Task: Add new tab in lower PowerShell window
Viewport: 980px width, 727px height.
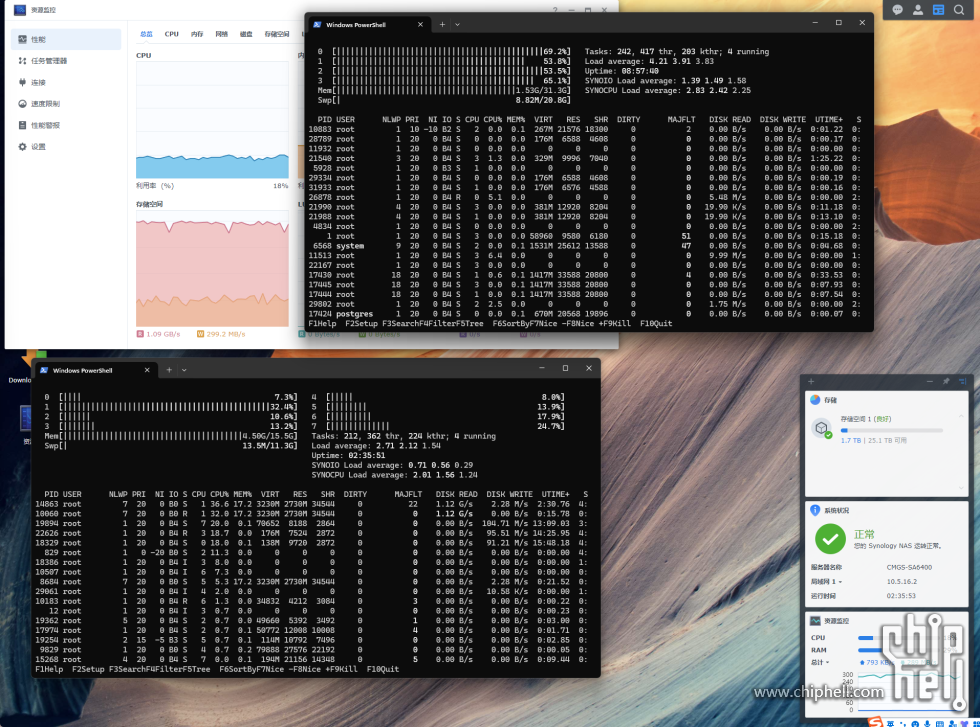Action: point(169,370)
